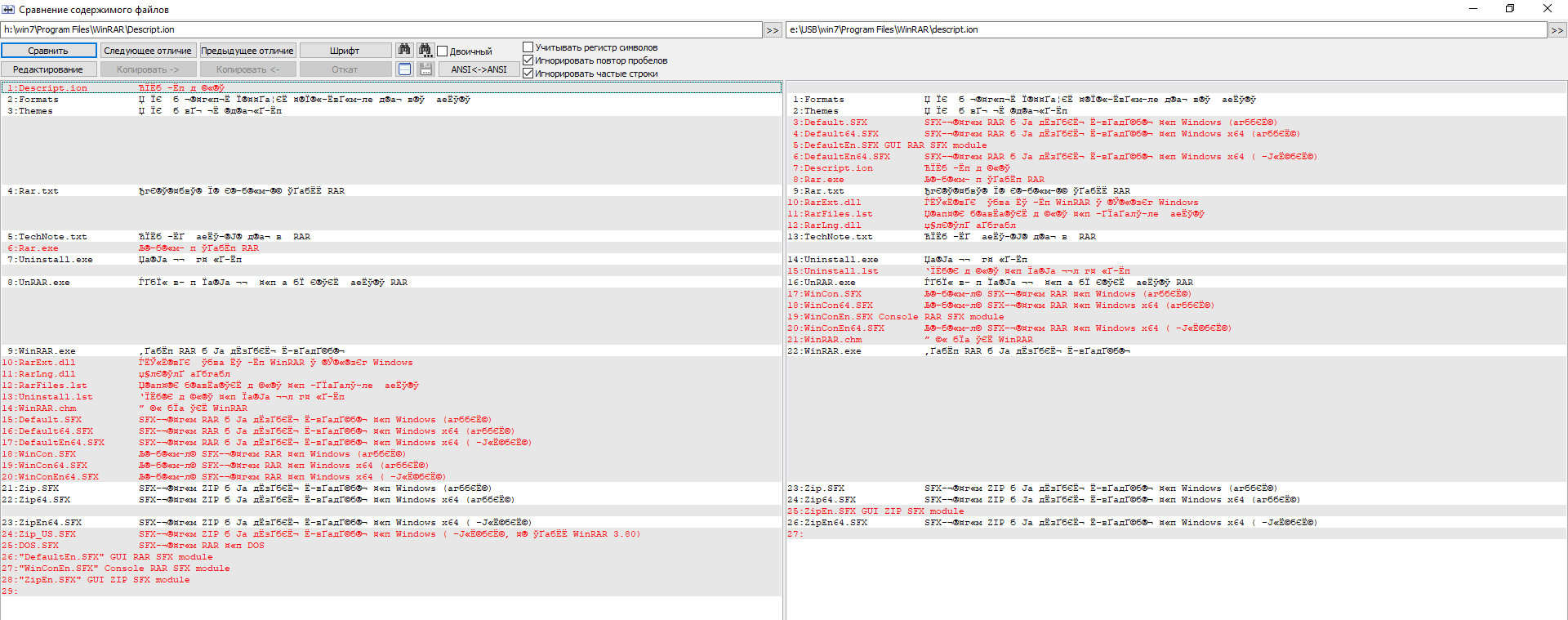Image resolution: width=1568 pixels, height=620 pixels.
Task: Select line 26:ZipEn64.SFX in right pane
Action: (1177, 523)
